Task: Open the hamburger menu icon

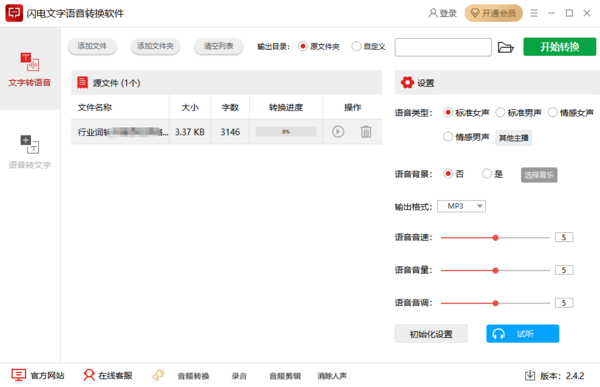Action: coord(534,13)
